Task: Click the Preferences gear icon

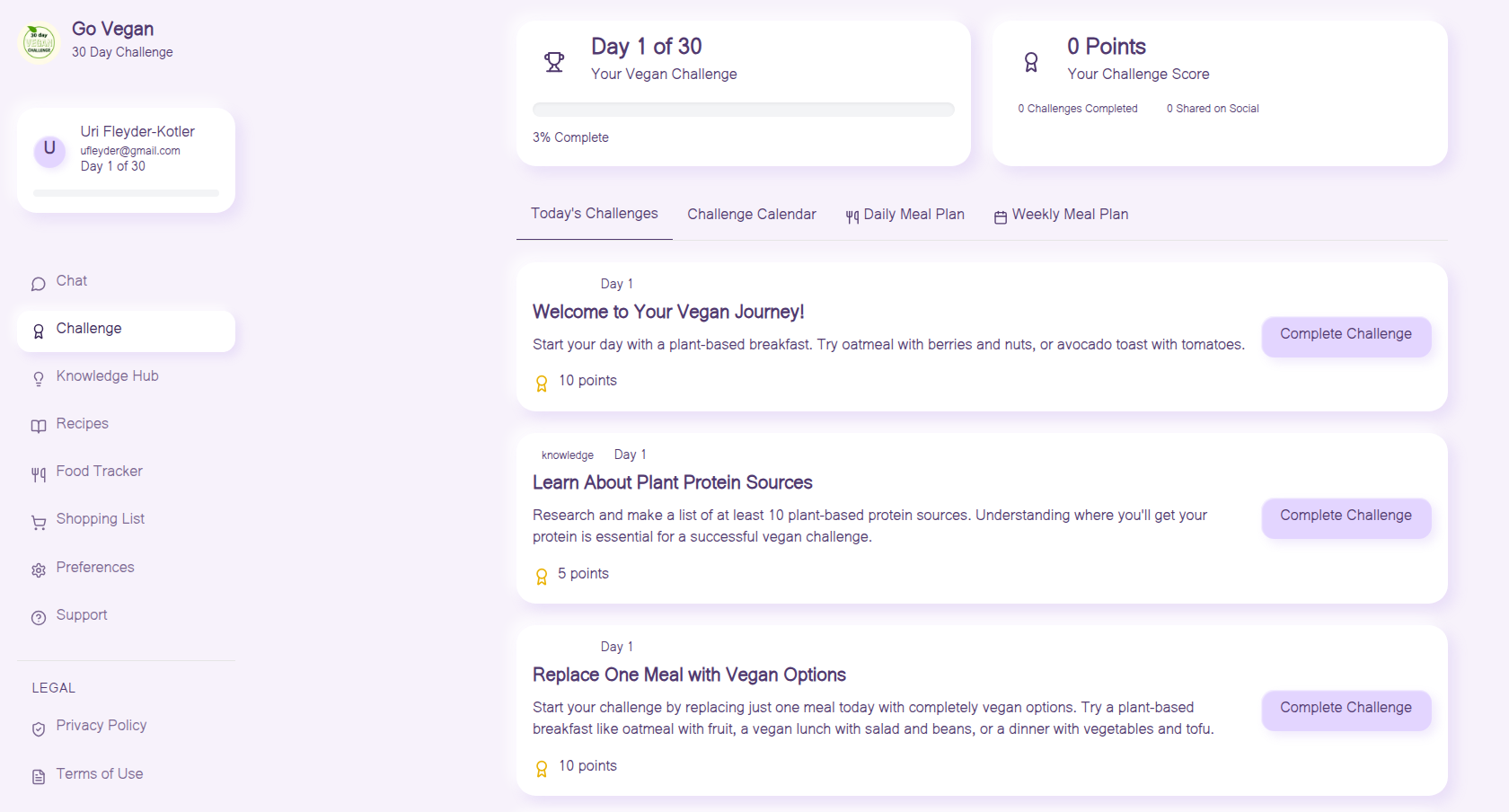Action: (38, 569)
